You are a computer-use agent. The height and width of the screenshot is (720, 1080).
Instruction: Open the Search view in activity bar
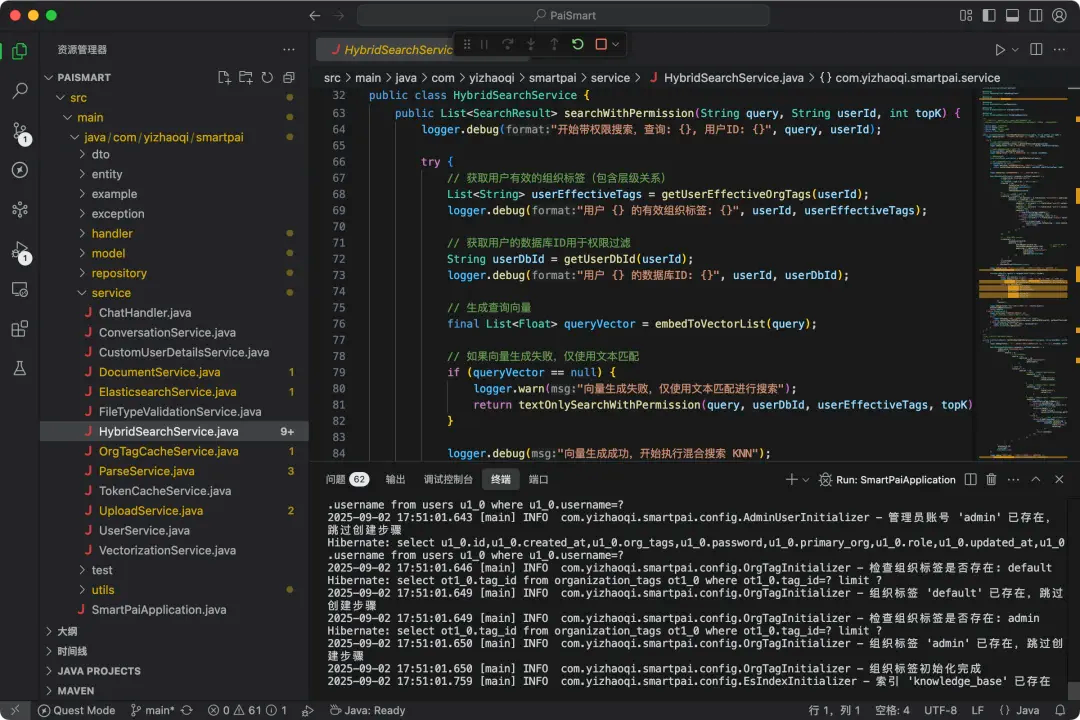[19, 91]
